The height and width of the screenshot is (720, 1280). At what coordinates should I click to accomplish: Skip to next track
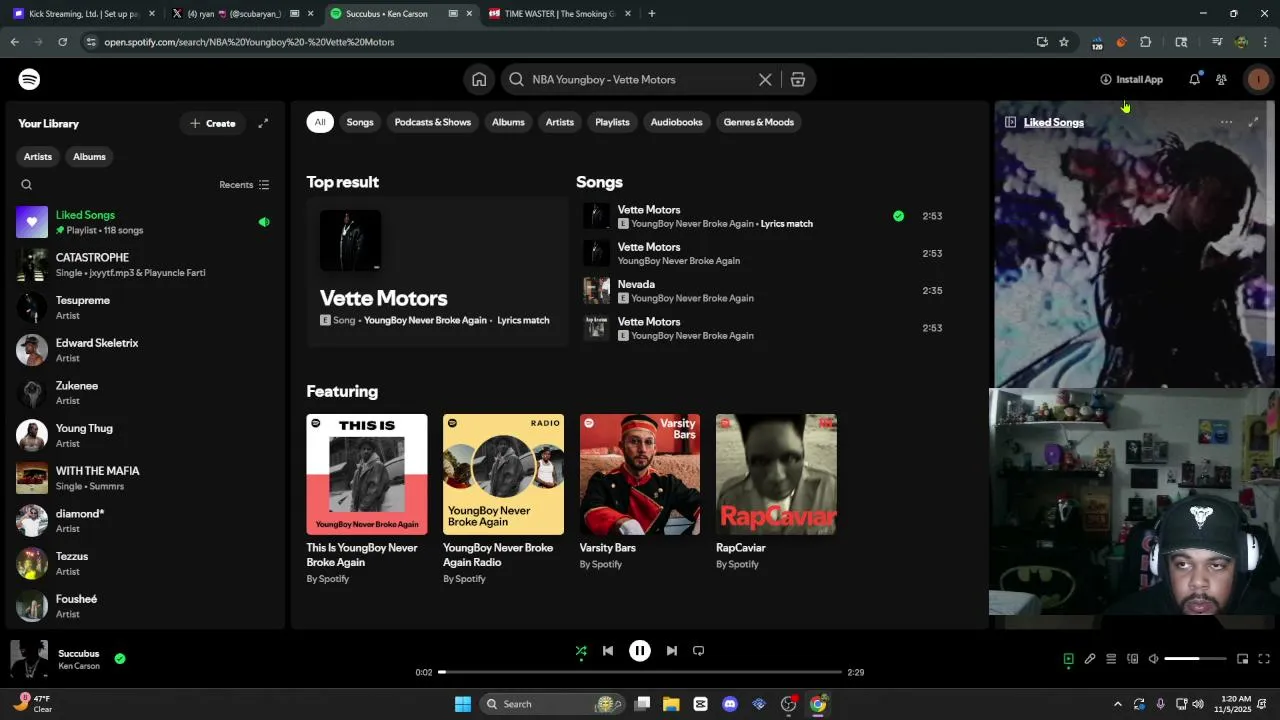[x=672, y=651]
